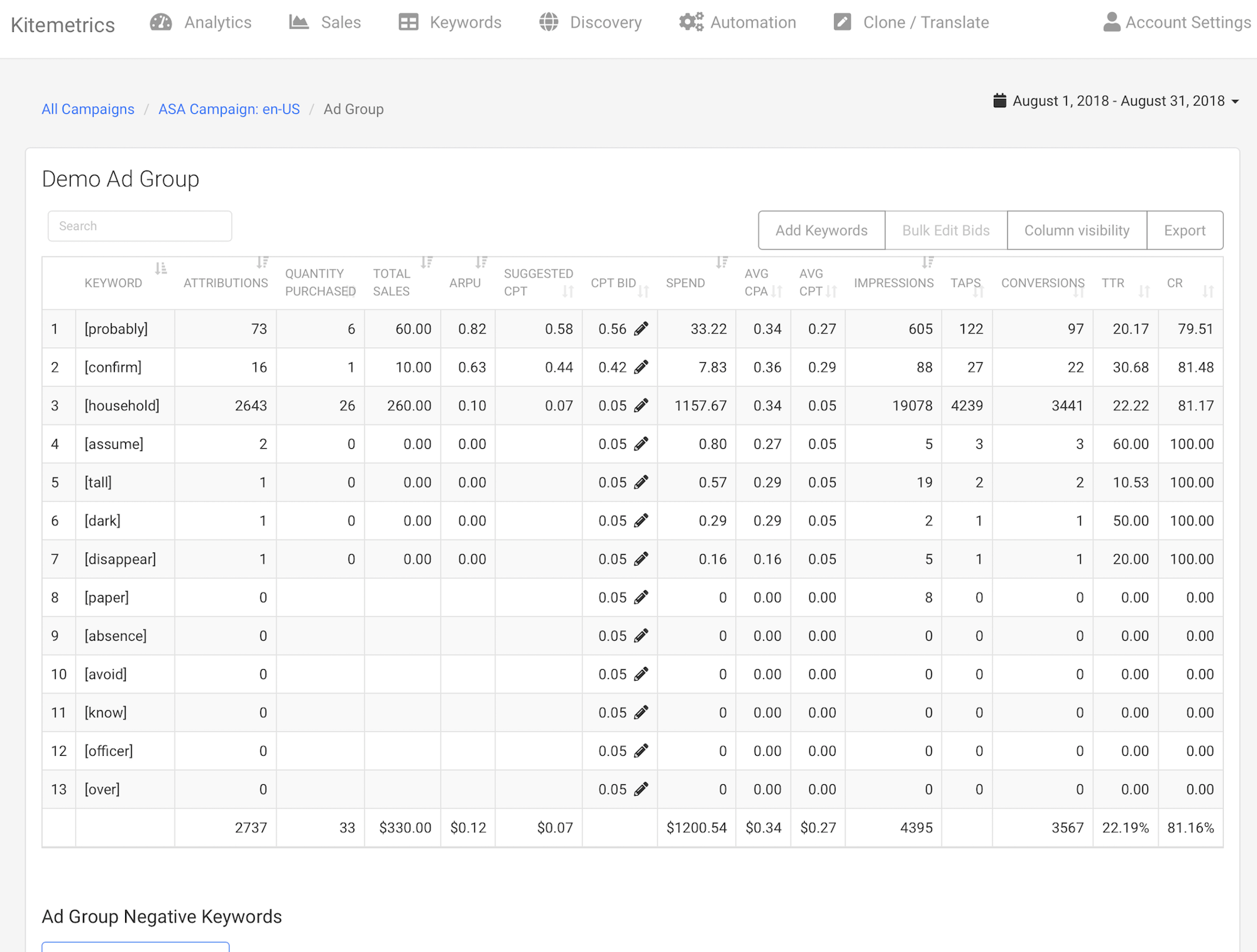Edit CPT bid for [assume] using pencil icon
The image size is (1257, 952).
(642, 443)
